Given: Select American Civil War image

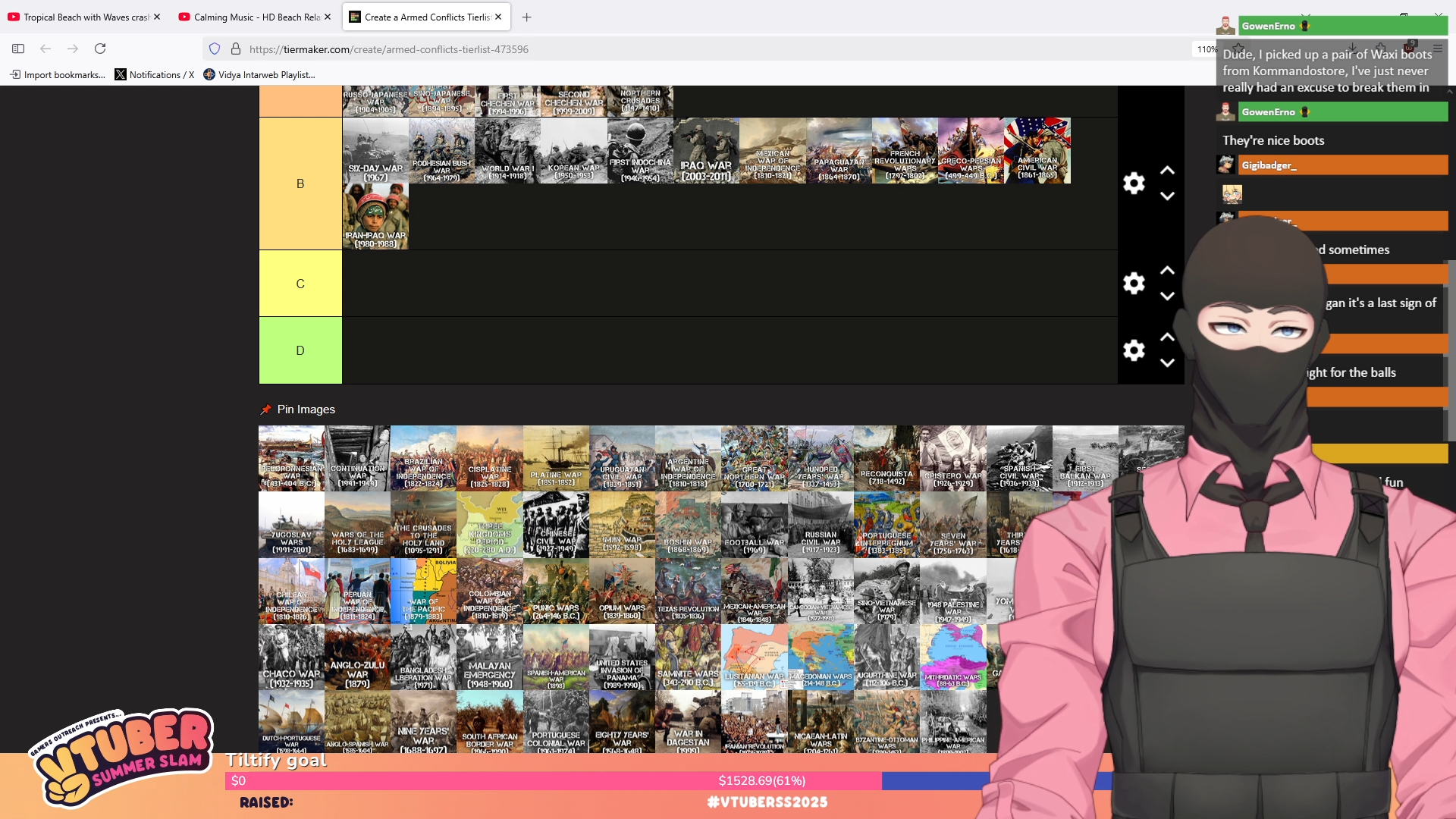Looking at the screenshot, I should coord(1037,150).
